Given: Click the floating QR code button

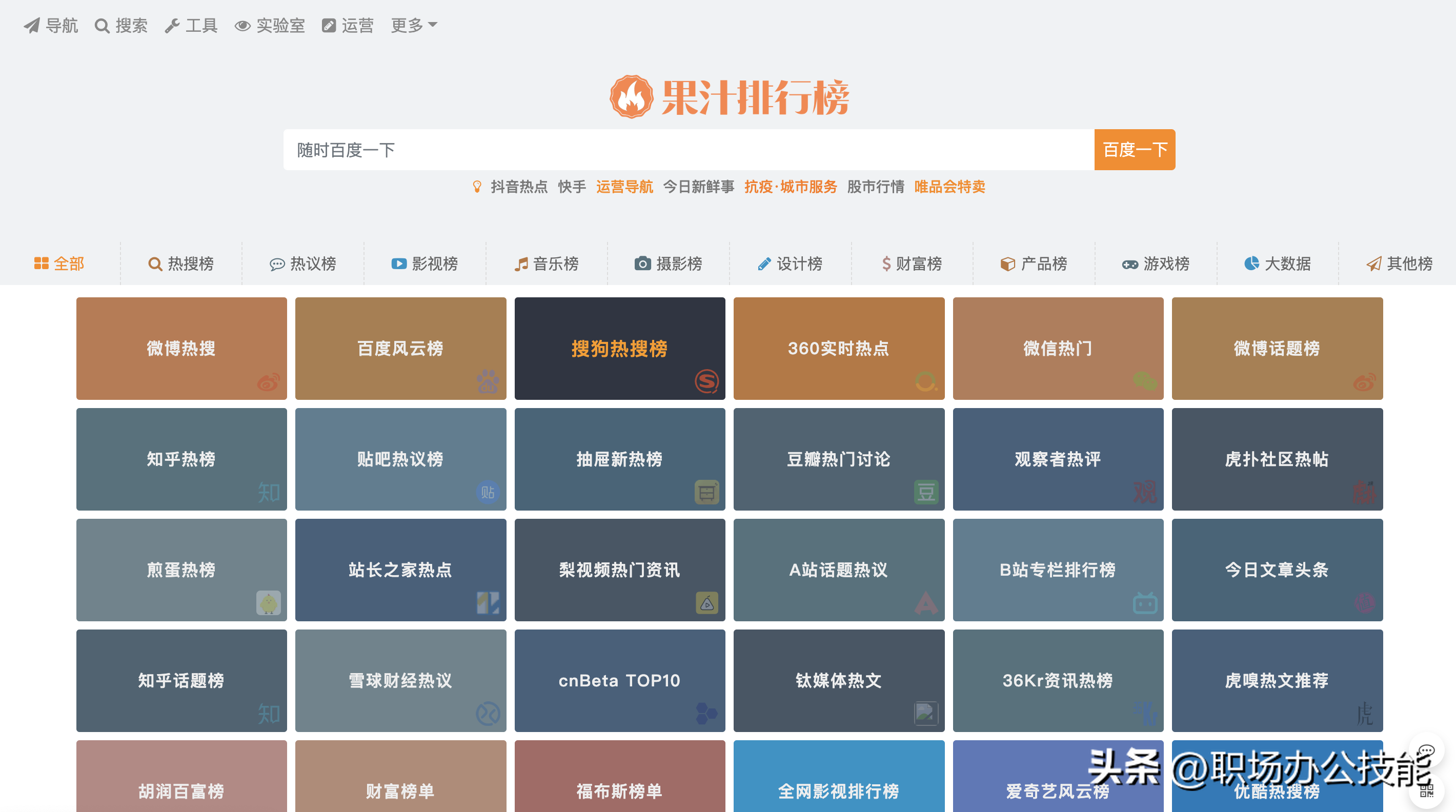Looking at the screenshot, I should (x=1427, y=791).
